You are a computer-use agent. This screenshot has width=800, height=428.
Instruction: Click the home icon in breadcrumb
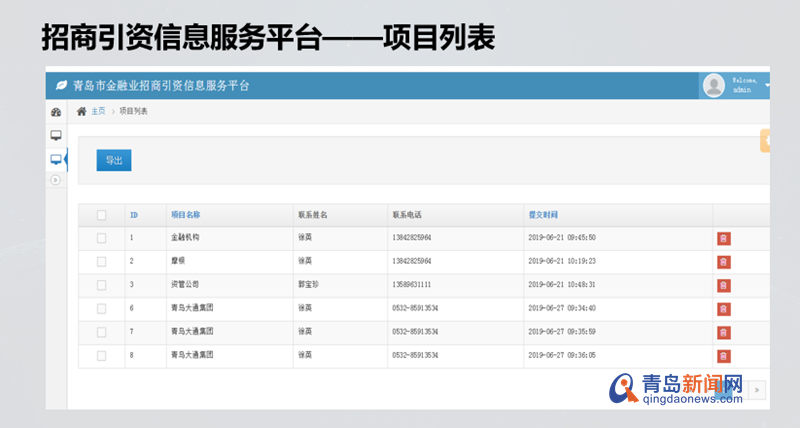coord(82,111)
